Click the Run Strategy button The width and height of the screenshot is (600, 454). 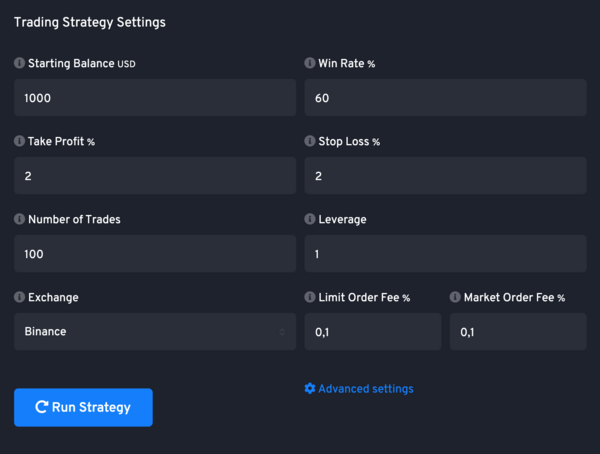tap(83, 407)
